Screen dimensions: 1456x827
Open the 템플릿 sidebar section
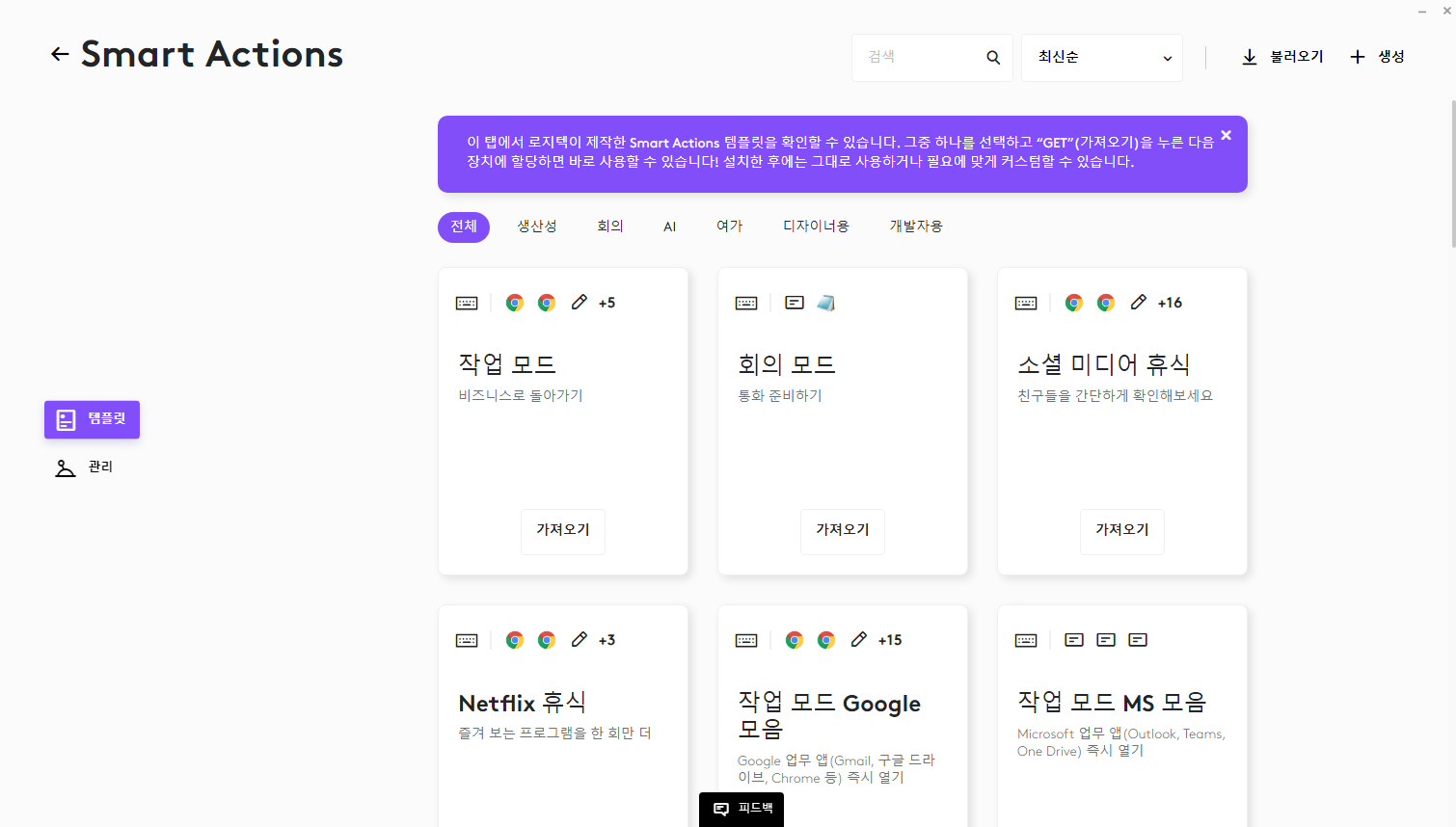(x=92, y=419)
